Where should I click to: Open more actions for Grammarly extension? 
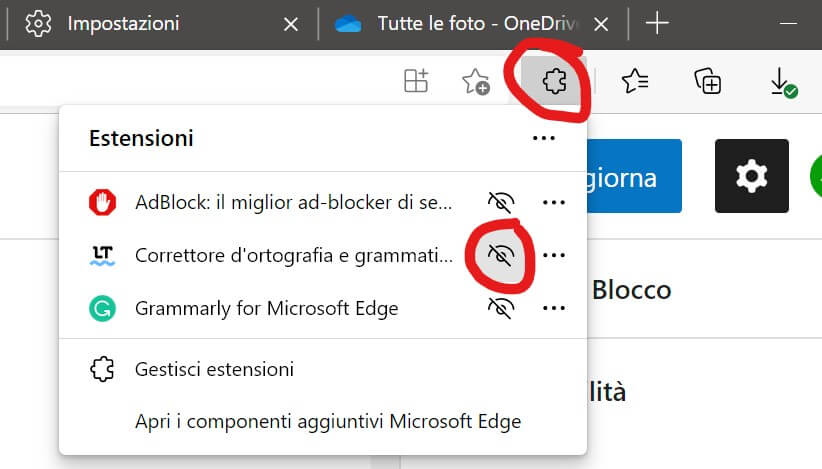pos(554,308)
